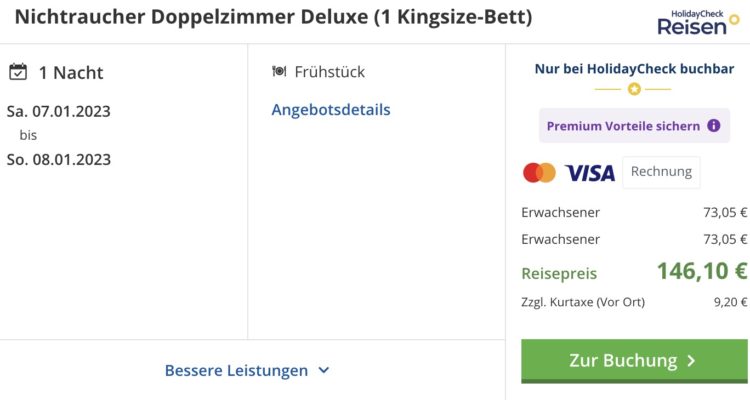Click the Zur Buchung button
This screenshot has width=750, height=400.
[x=634, y=361]
